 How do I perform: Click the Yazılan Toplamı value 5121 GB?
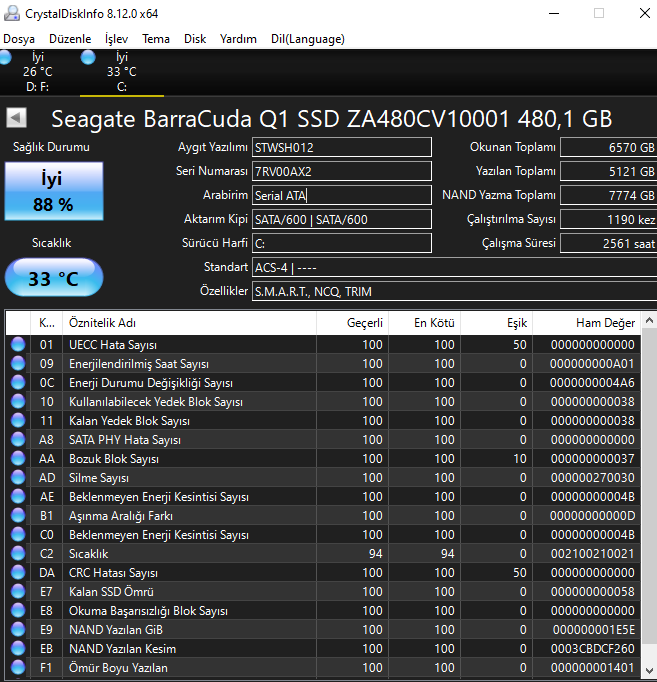pos(608,171)
